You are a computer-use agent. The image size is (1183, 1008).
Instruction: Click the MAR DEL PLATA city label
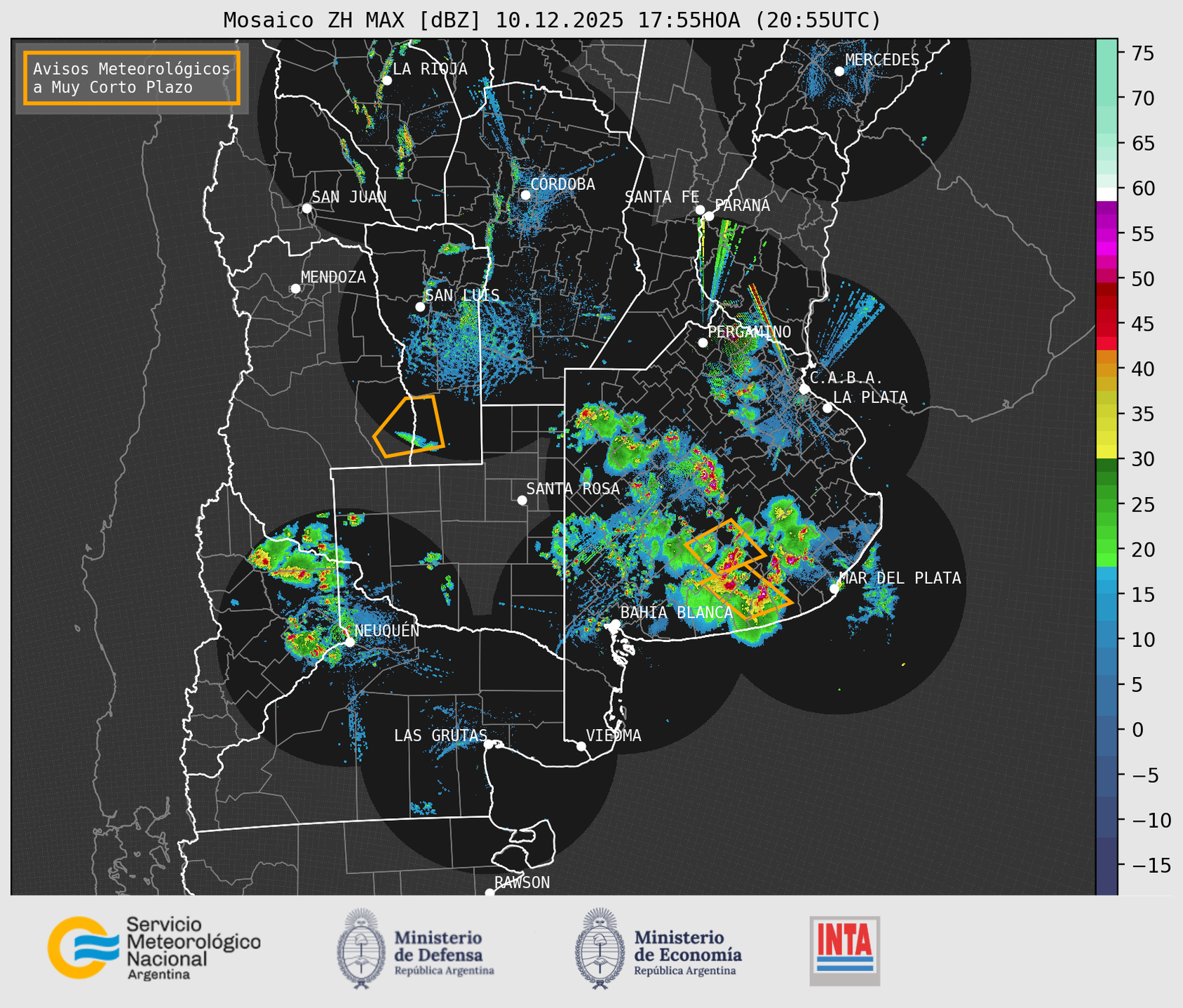[900, 578]
